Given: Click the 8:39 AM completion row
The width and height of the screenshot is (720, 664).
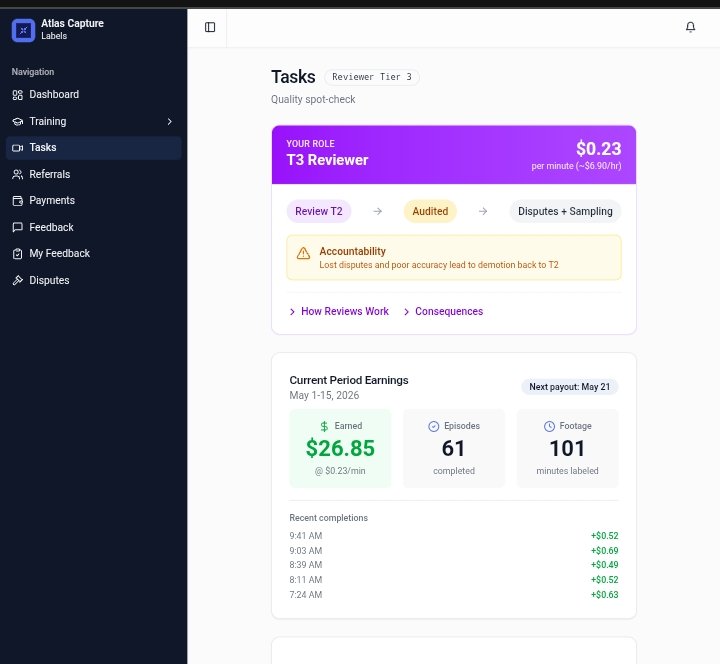Looking at the screenshot, I should (x=454, y=565).
